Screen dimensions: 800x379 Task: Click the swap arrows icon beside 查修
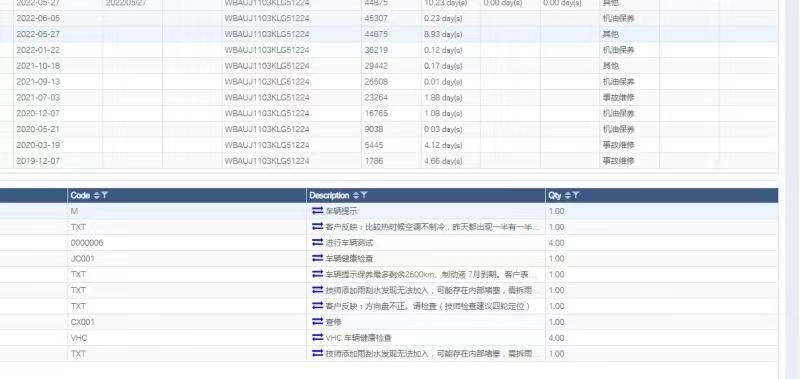(317, 322)
